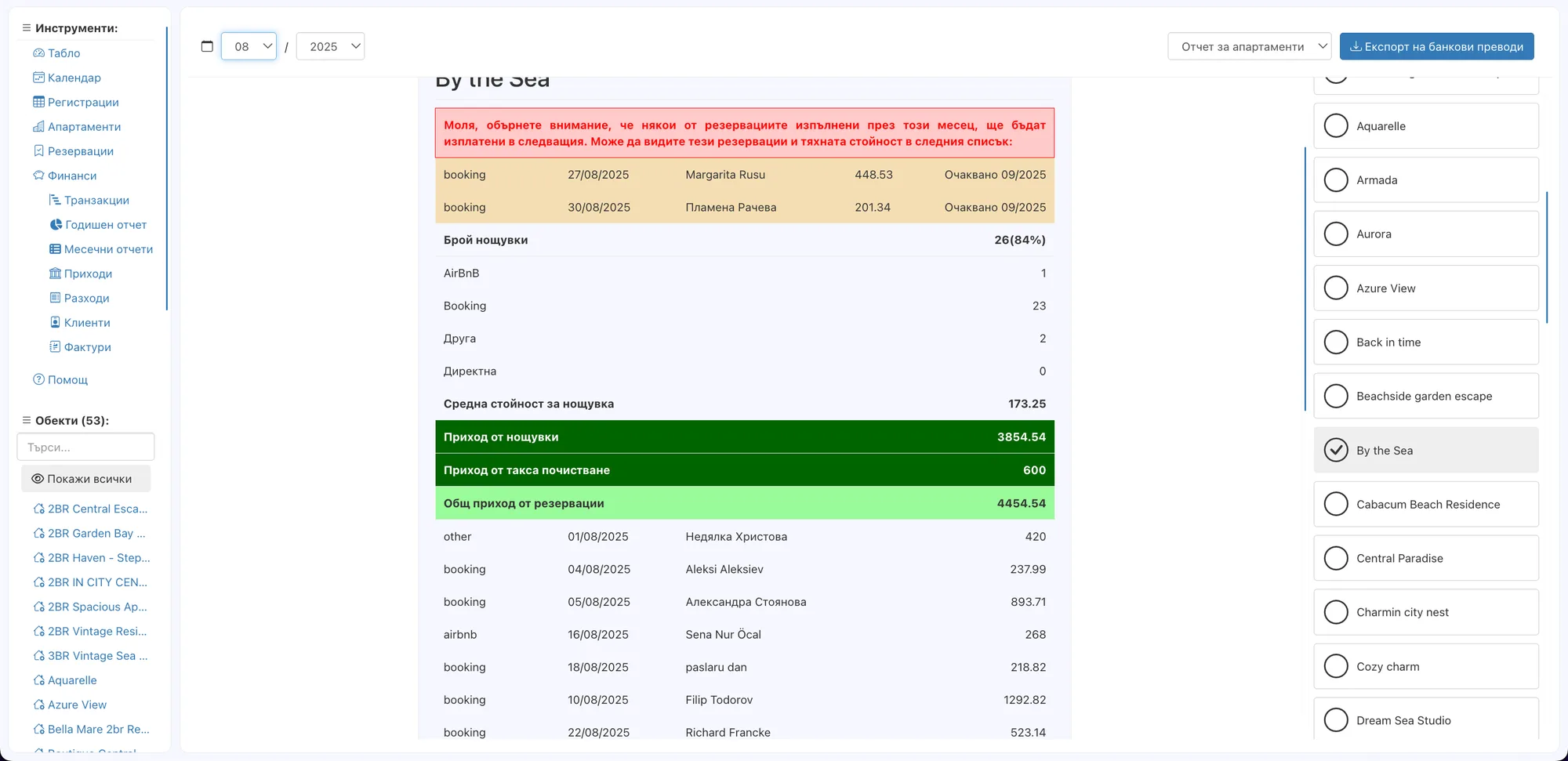Click the Транзакции list icon

pyautogui.click(x=55, y=200)
